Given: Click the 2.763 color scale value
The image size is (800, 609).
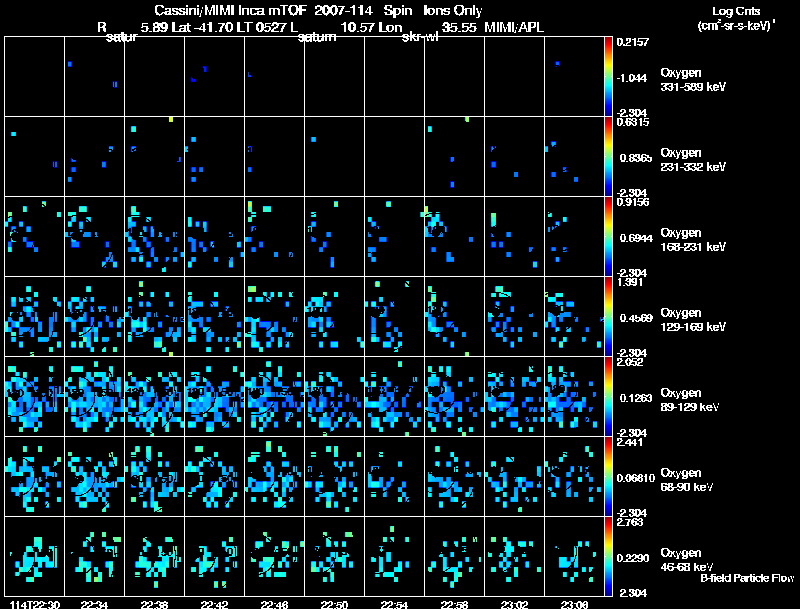Looking at the screenshot, I should 630,522.
